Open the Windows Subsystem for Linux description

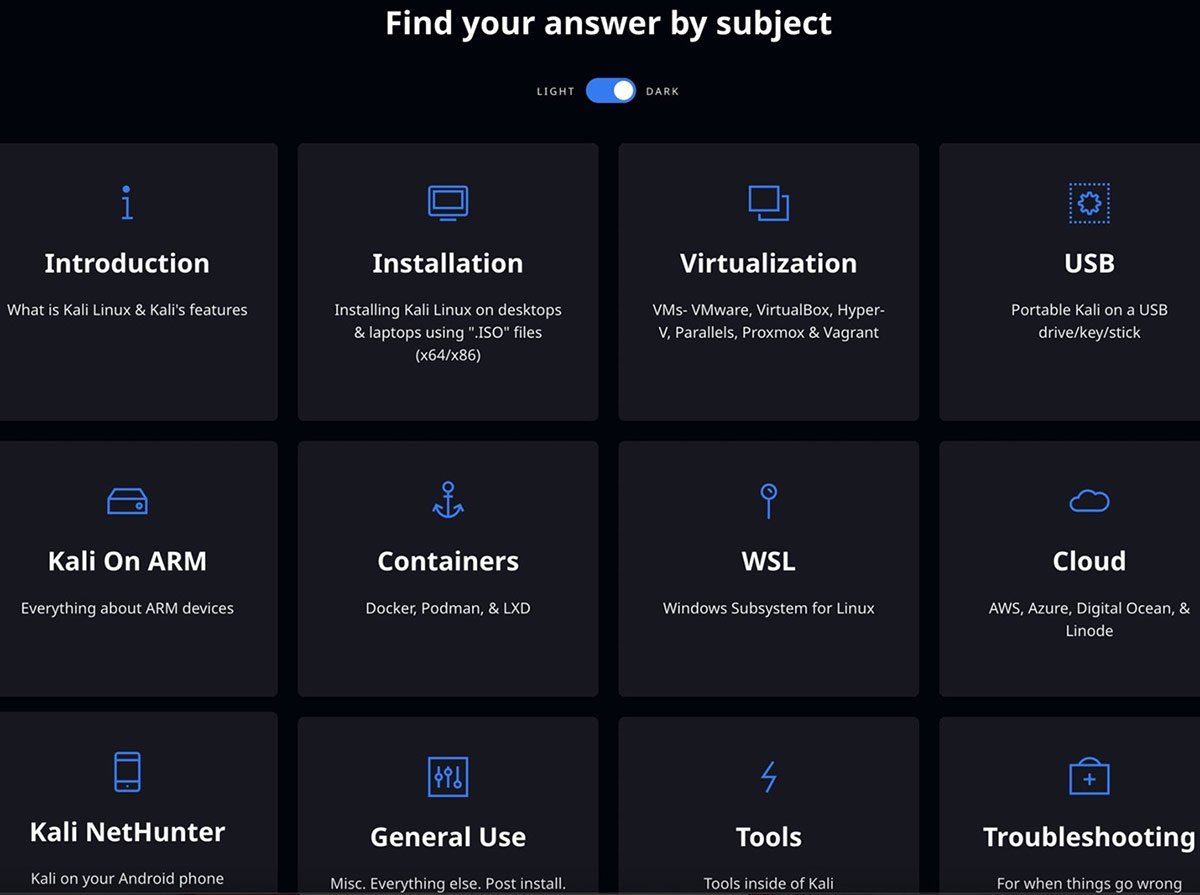[x=768, y=608]
